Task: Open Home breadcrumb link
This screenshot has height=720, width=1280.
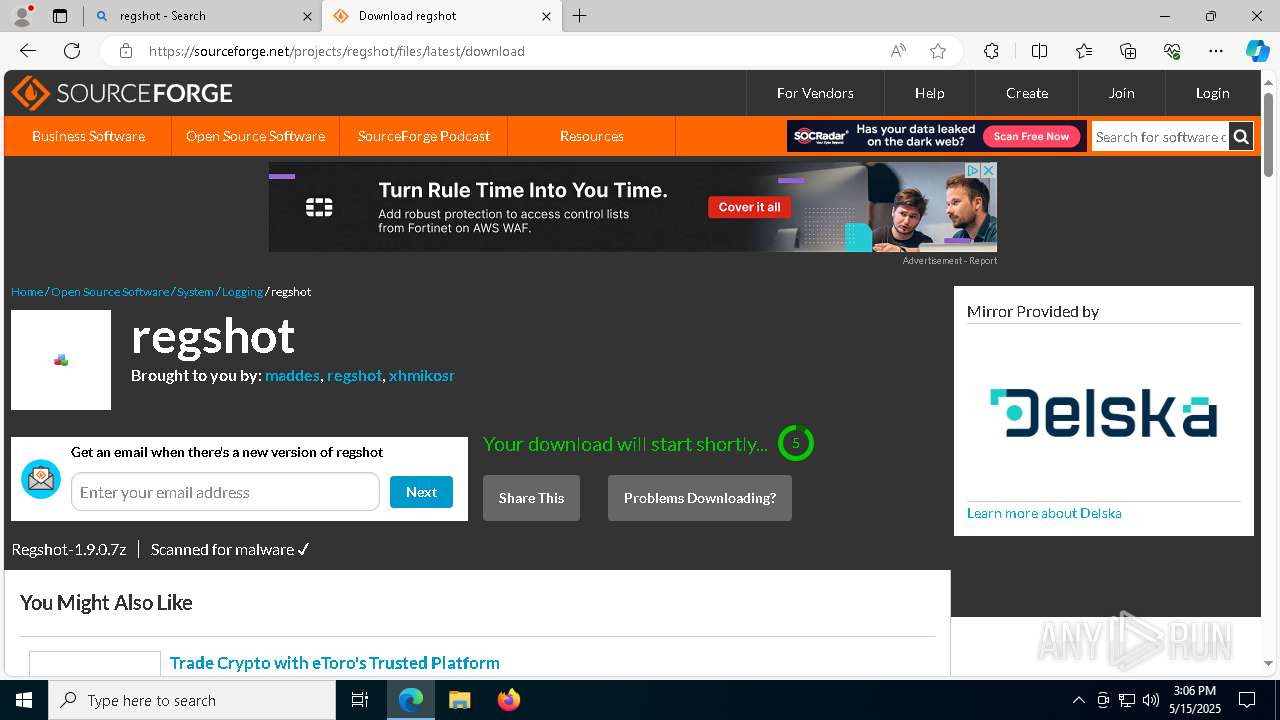Action: click(x=27, y=292)
